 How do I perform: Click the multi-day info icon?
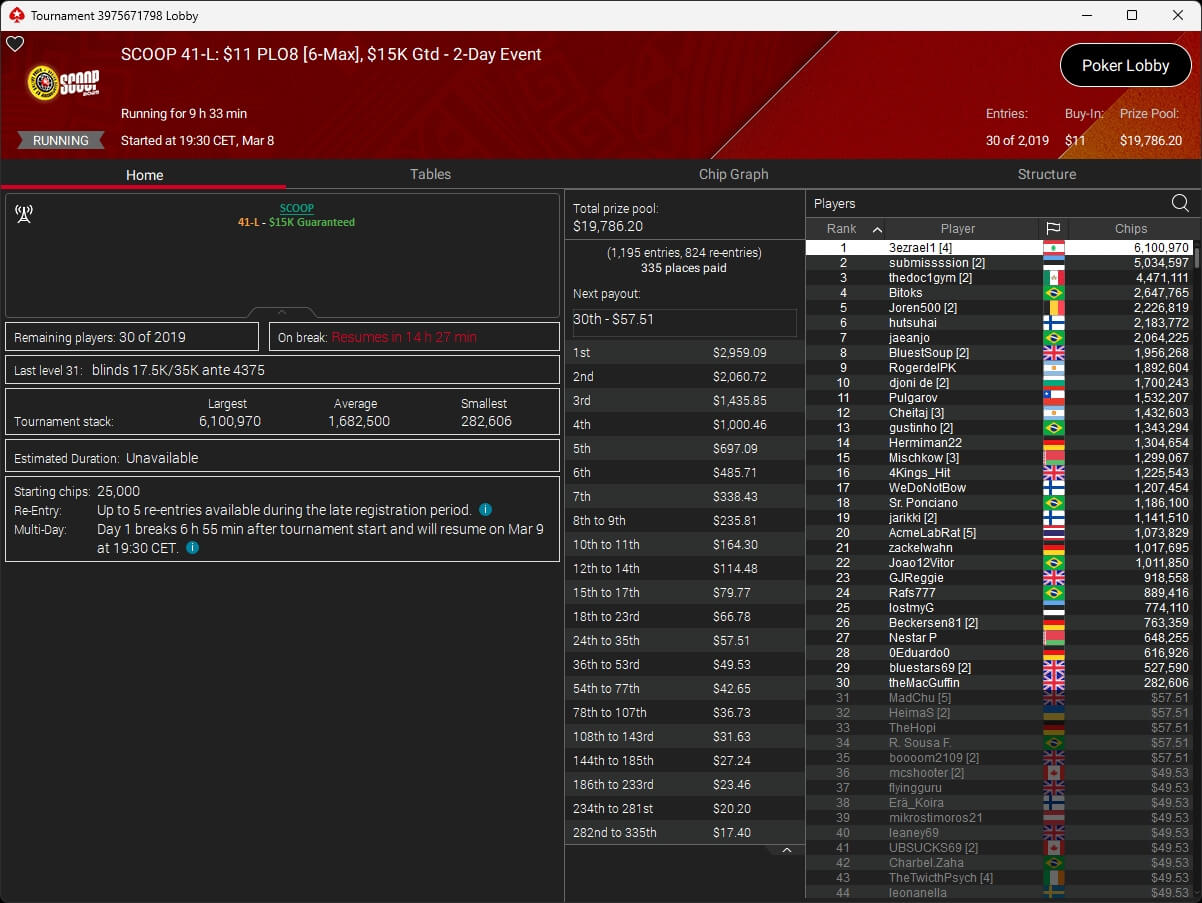[192, 548]
